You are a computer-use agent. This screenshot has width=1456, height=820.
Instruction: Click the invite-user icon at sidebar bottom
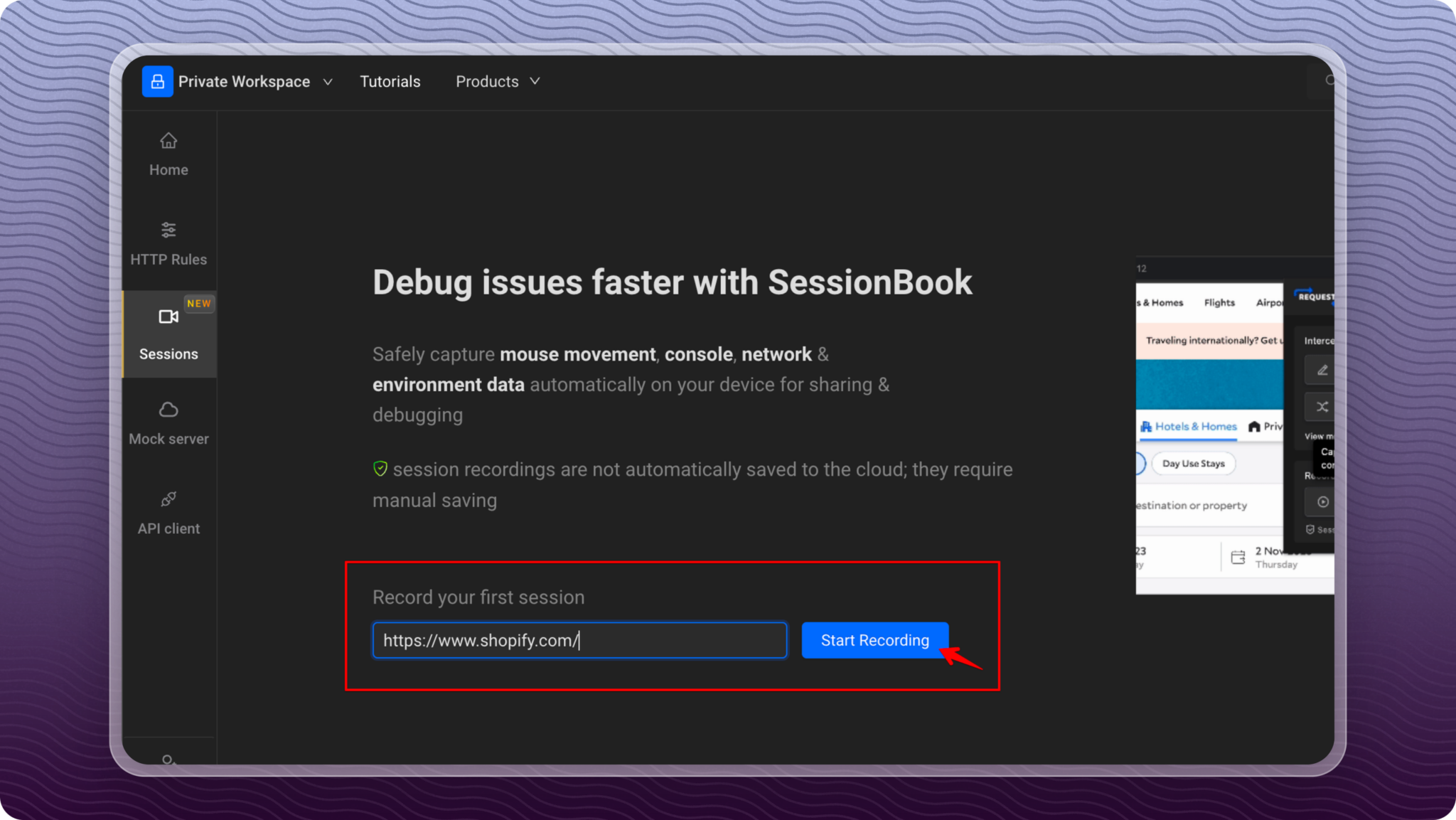click(x=168, y=761)
